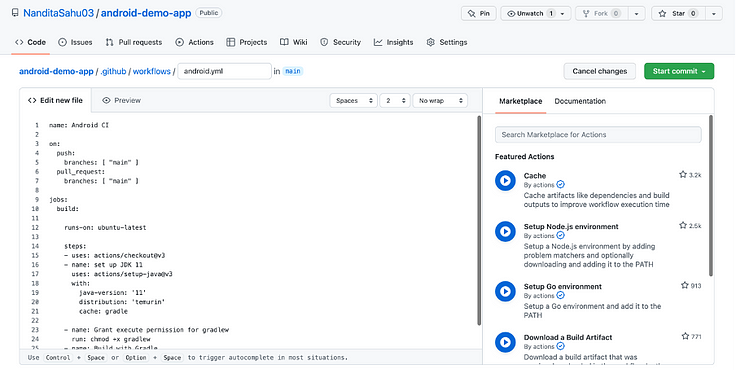Click the line 'run: chmod +x gradlew'
Screen dimensions: 736x370
111,339
